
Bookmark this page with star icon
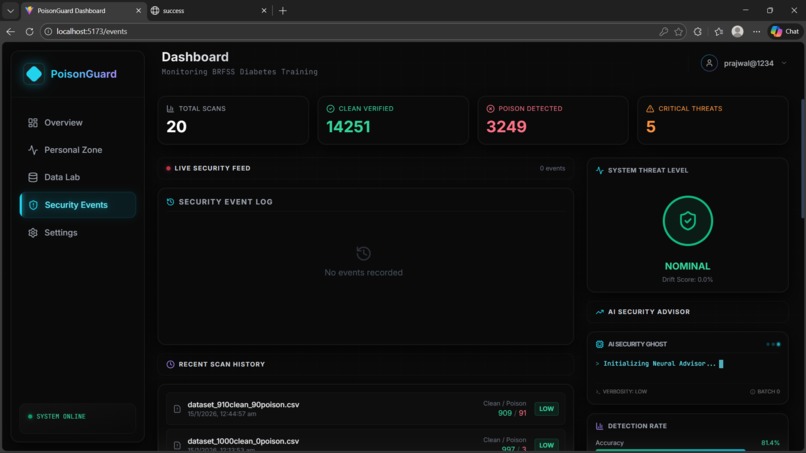click(x=679, y=31)
